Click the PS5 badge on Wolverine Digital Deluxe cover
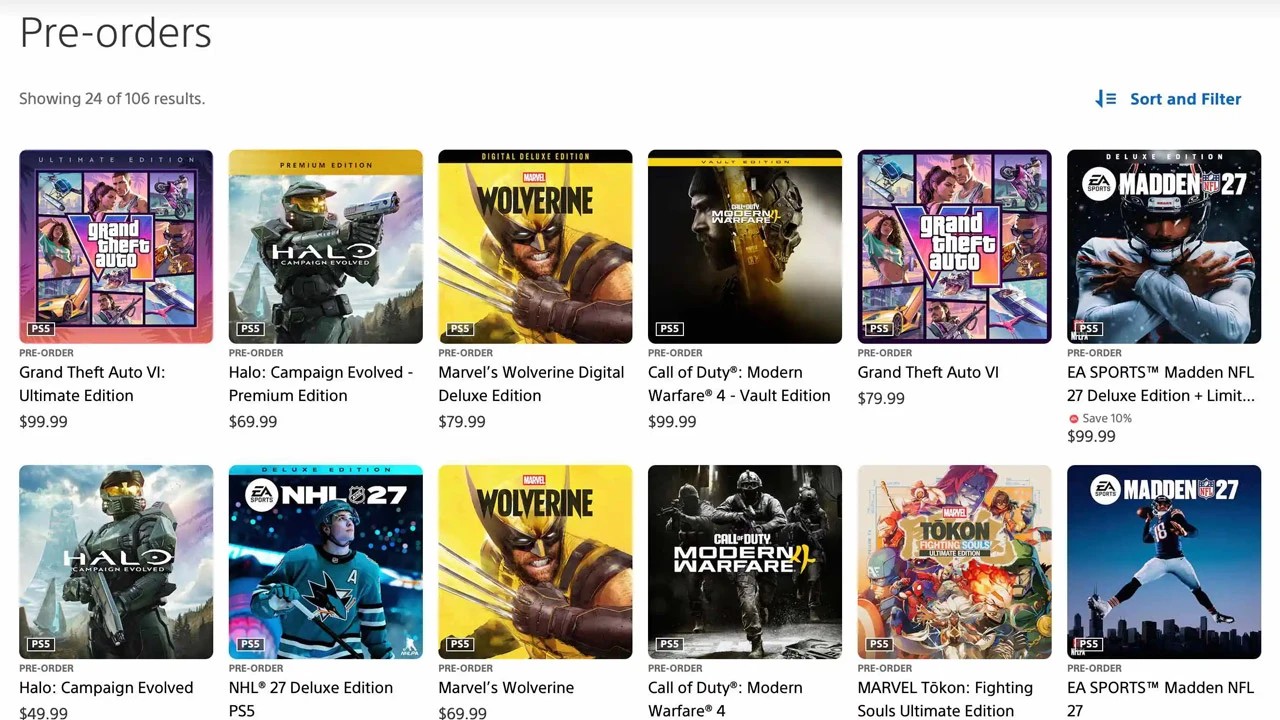Image resolution: width=1280 pixels, height=720 pixels. click(460, 329)
